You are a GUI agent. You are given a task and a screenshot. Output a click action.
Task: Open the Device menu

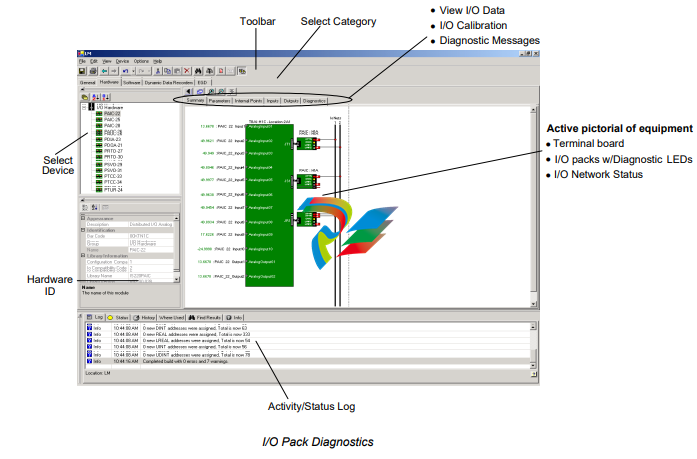tap(122, 61)
